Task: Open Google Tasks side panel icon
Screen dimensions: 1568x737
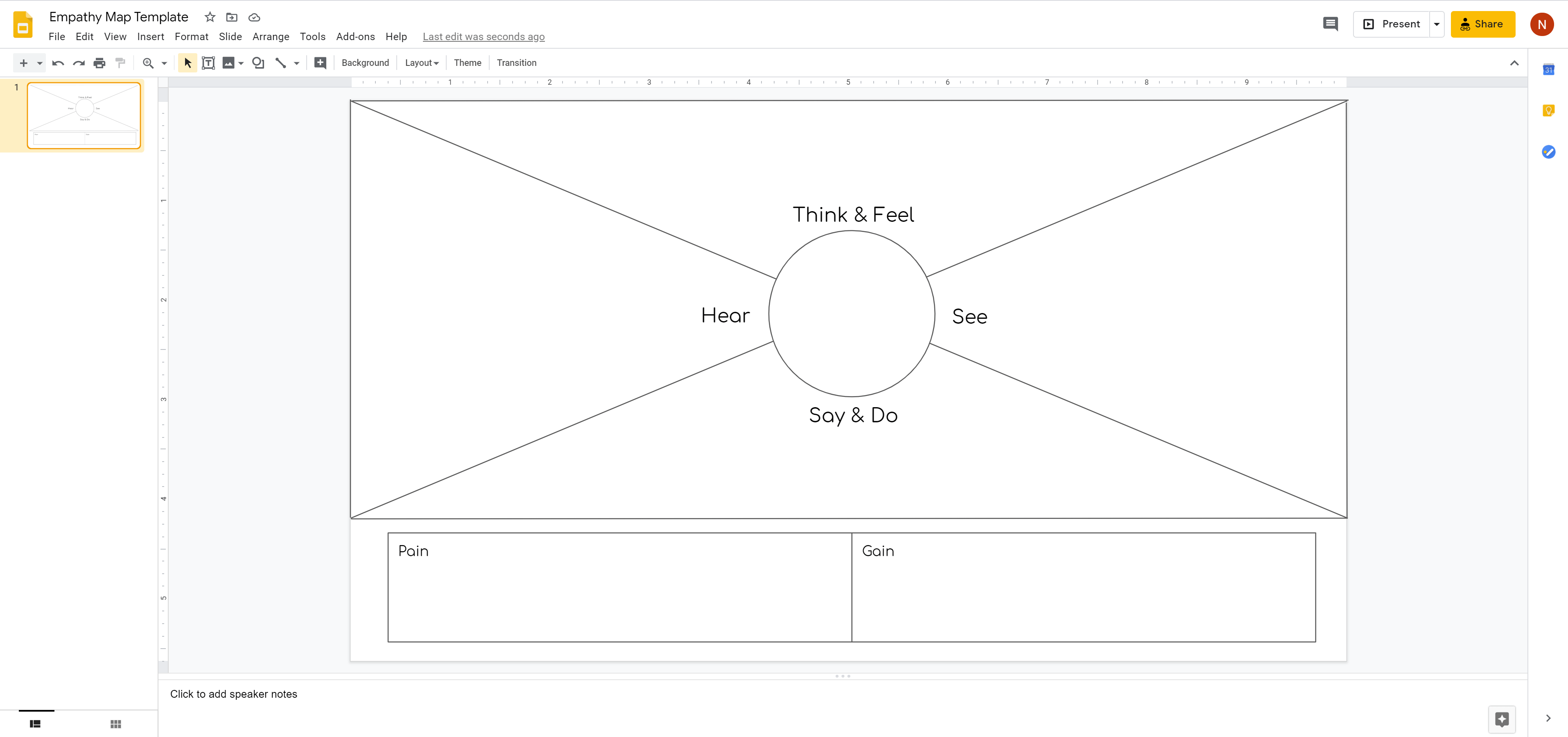Action: point(1548,151)
